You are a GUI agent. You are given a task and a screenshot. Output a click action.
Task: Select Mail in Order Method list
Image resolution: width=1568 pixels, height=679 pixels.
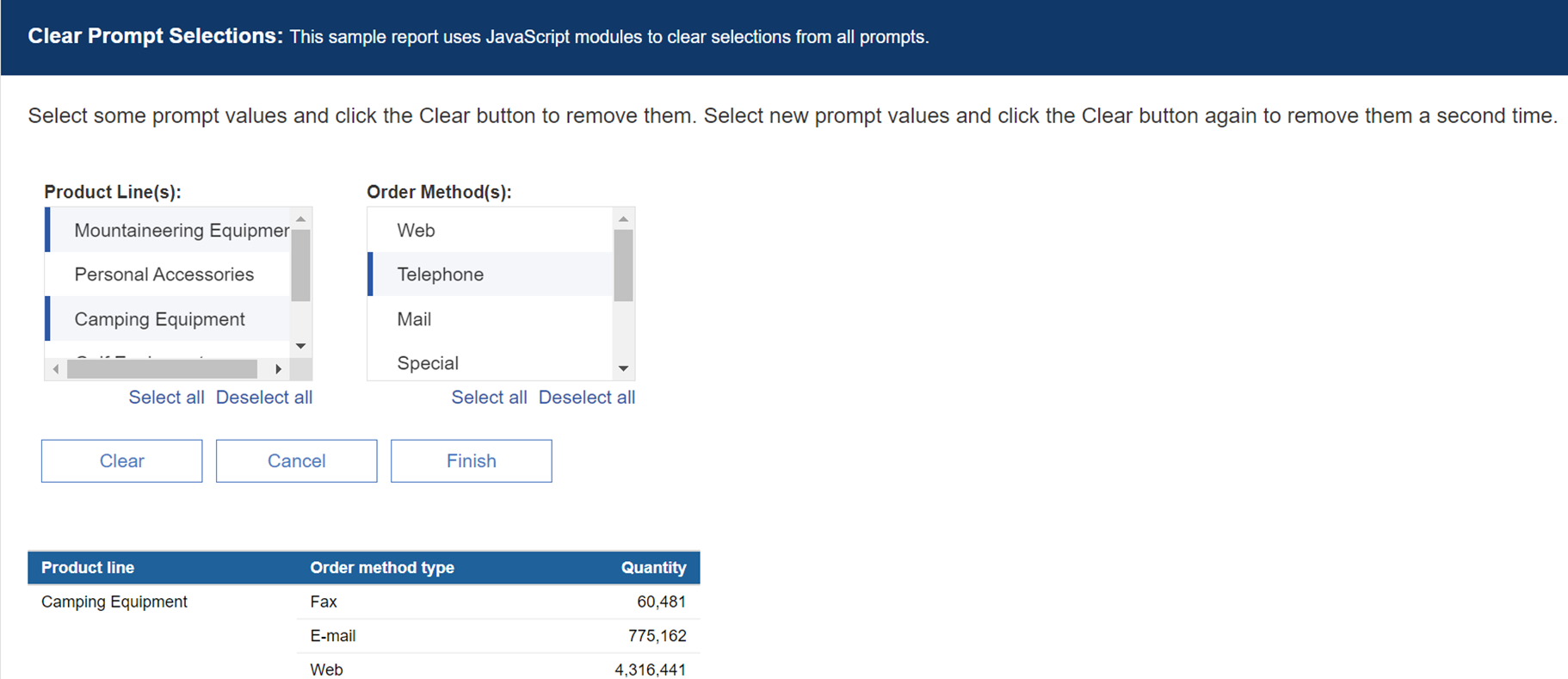491,319
